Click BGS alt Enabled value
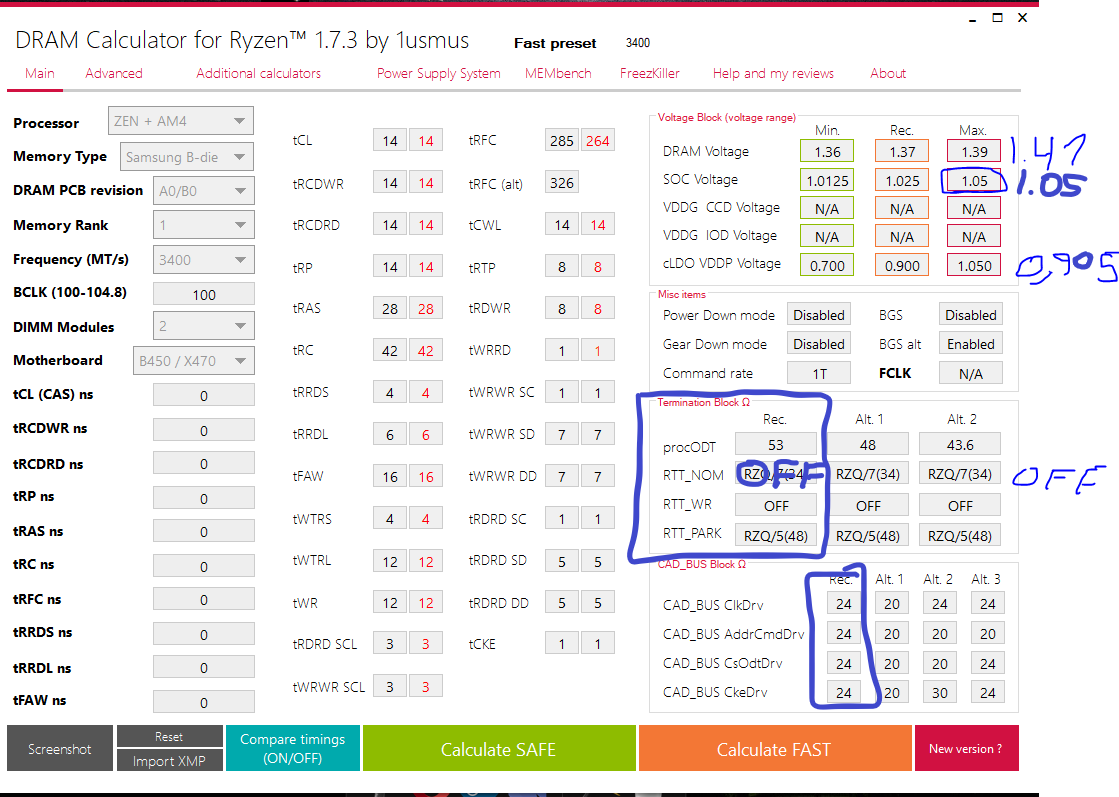This screenshot has height=797, width=1119. [x=971, y=344]
